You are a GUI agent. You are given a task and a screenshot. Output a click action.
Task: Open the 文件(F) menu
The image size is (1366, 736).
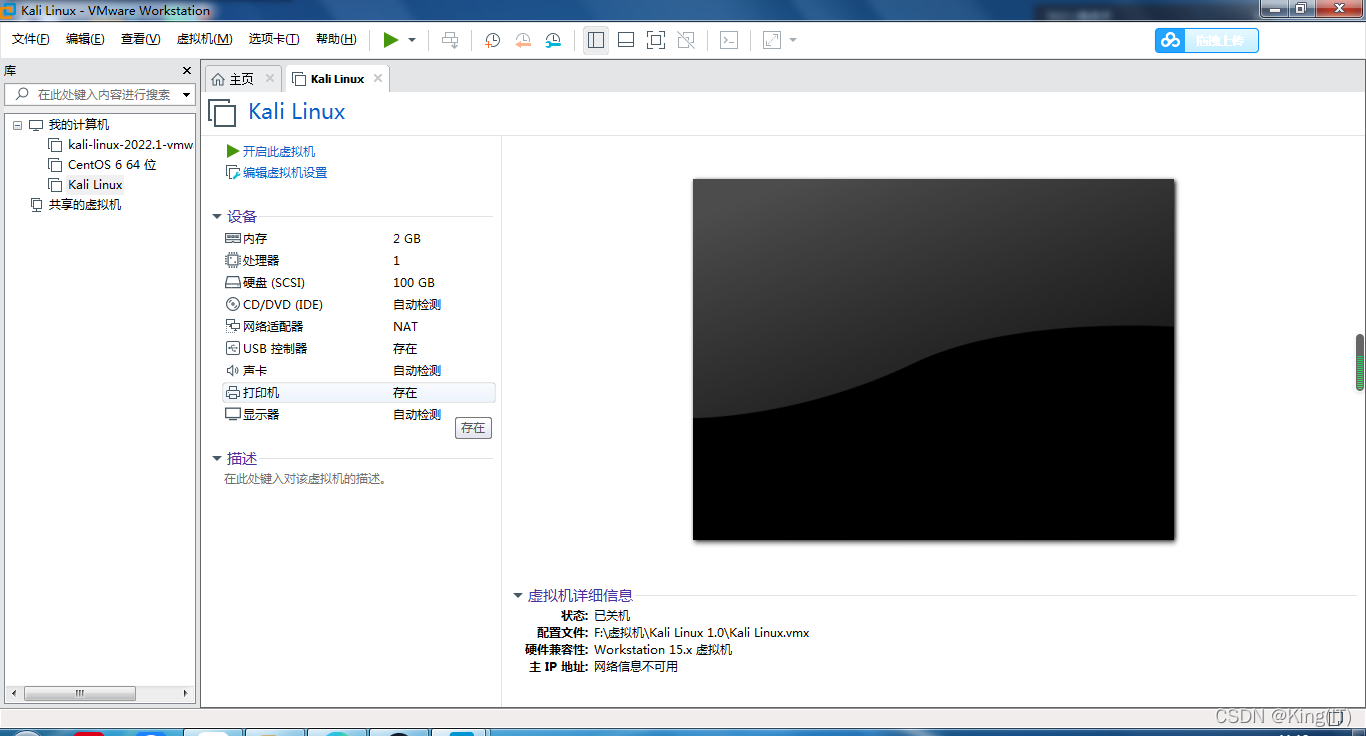pyautogui.click(x=31, y=39)
